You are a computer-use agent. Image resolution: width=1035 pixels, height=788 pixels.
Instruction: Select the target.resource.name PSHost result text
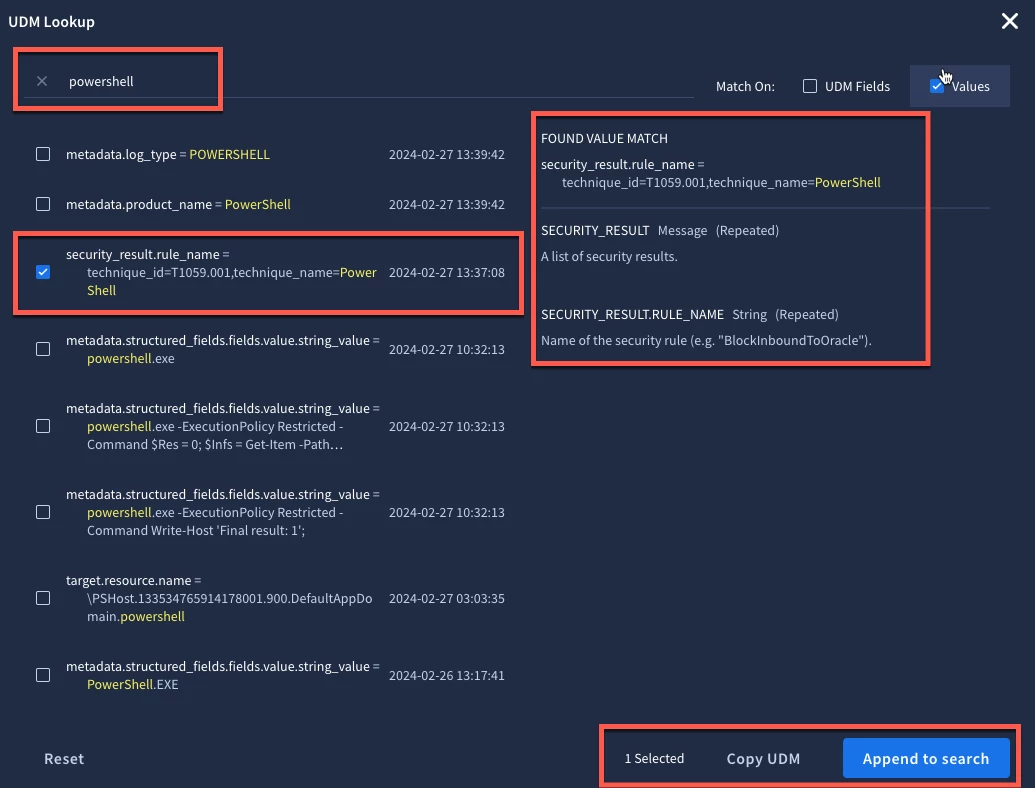219,598
